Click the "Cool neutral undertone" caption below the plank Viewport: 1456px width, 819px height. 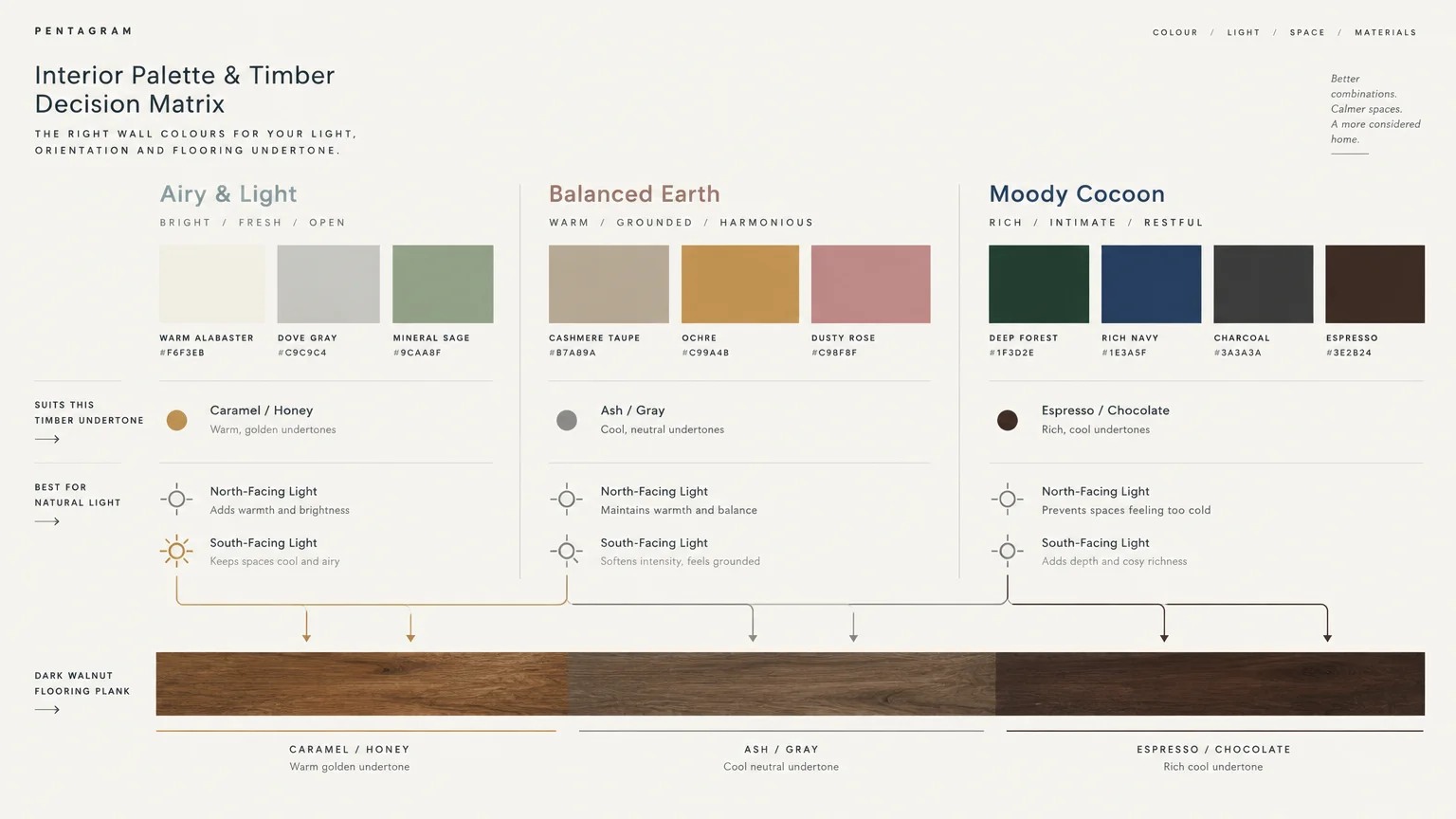(781, 767)
